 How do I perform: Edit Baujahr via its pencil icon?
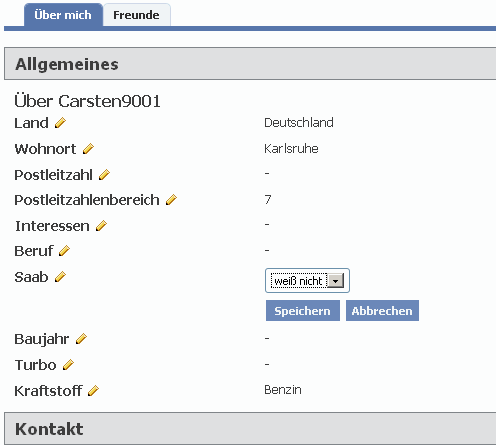[x=81, y=339]
